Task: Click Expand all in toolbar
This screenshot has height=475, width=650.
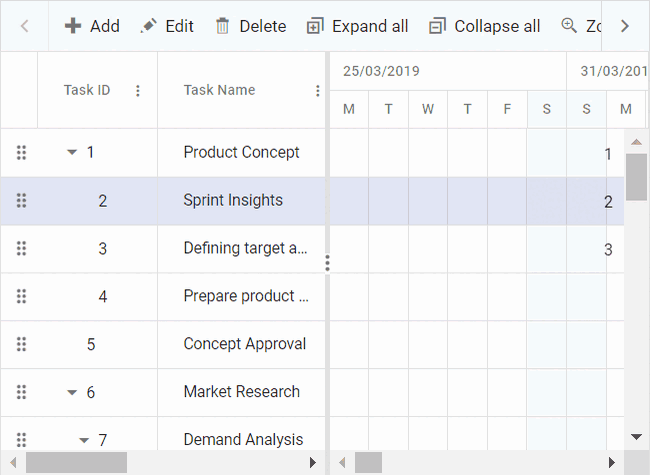Action: tap(357, 26)
